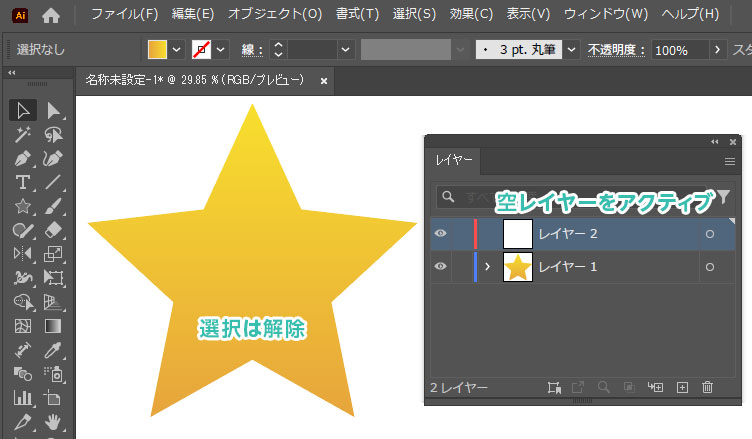Image resolution: width=752 pixels, height=439 pixels.
Task: Click the yellow fill color swatch
Action: (x=157, y=49)
